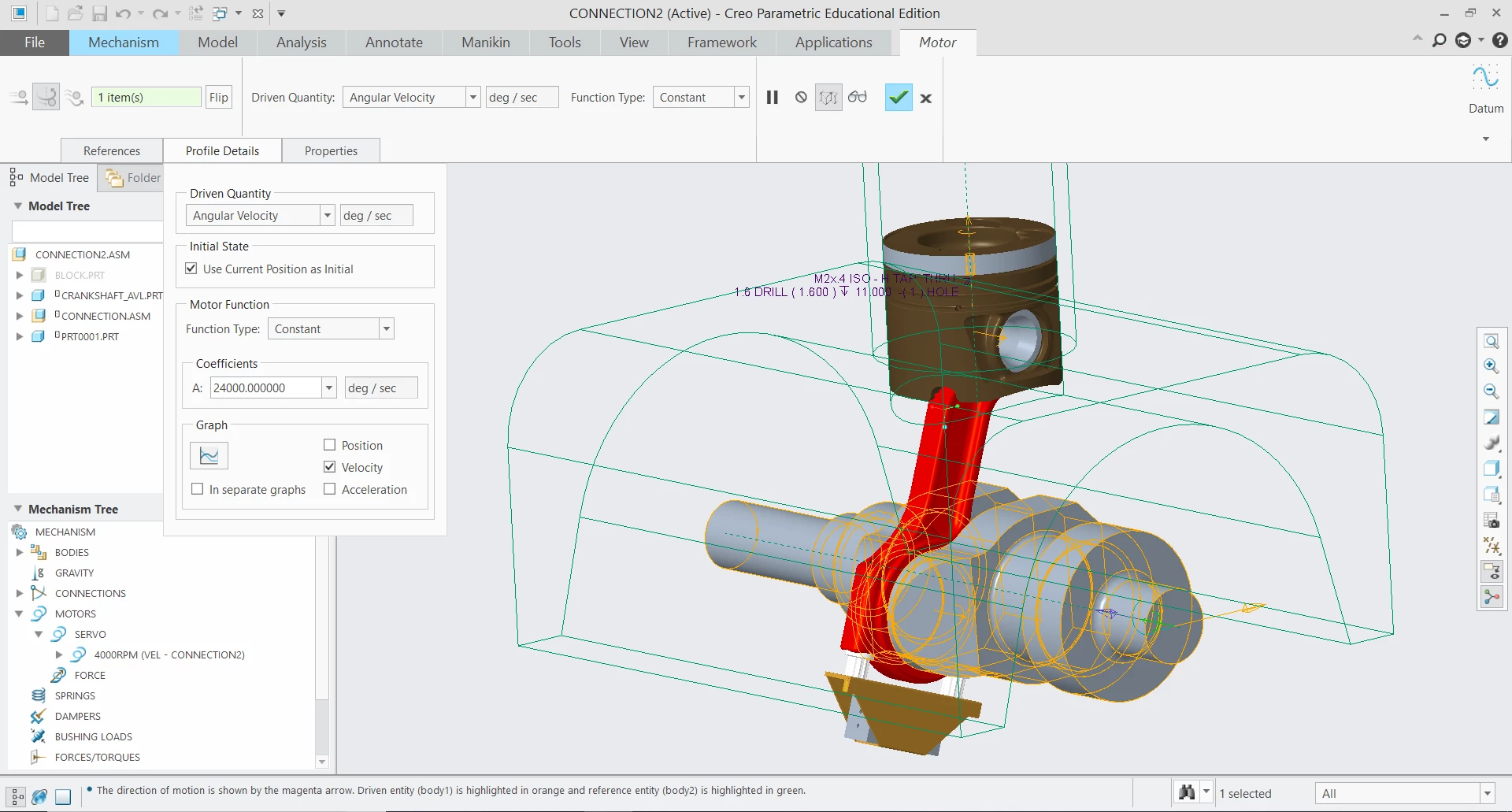Click the Refit zoom icon
This screenshot has width=1512, height=812.
1492,341
